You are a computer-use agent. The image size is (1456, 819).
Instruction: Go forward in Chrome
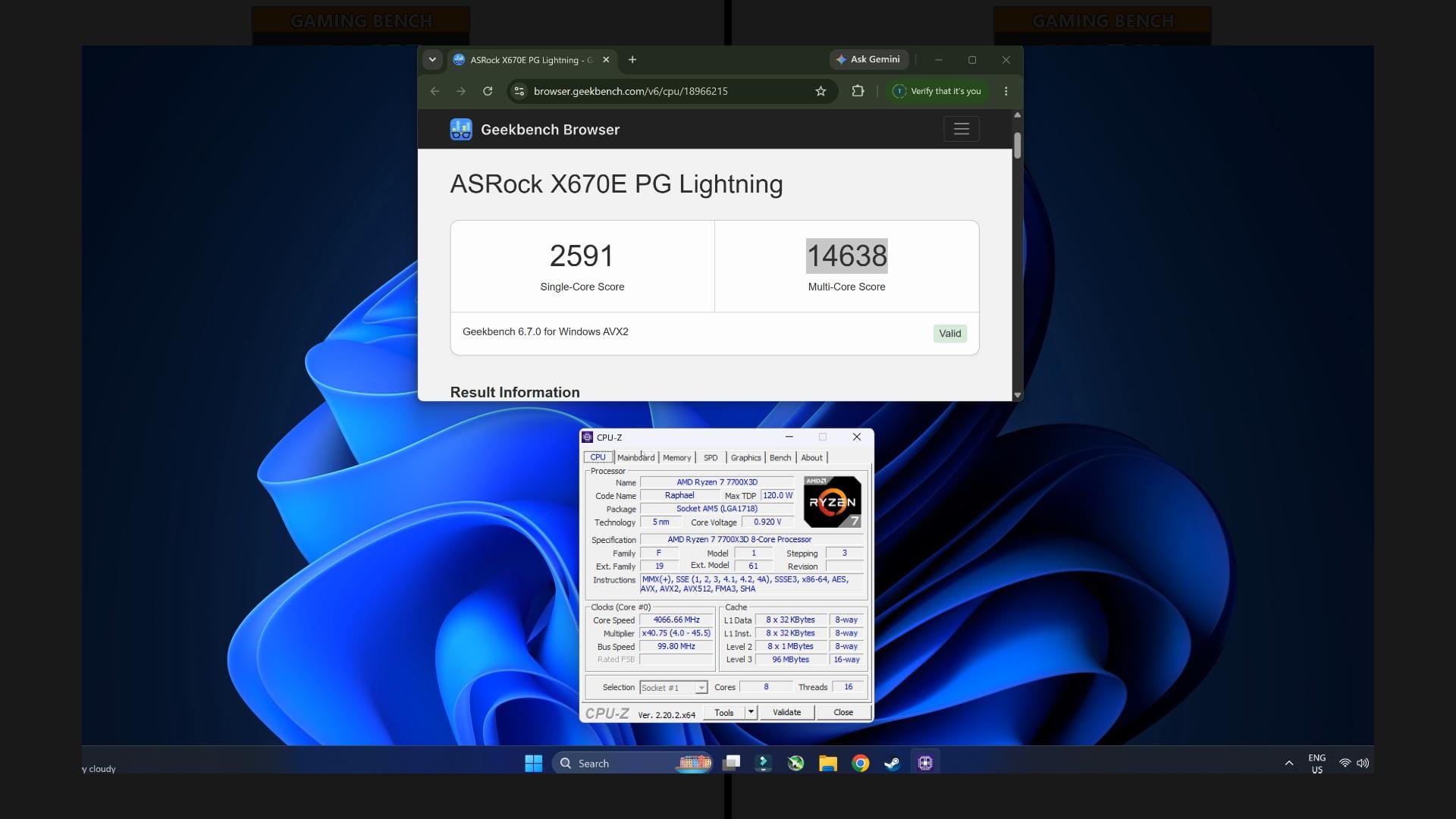pos(460,91)
